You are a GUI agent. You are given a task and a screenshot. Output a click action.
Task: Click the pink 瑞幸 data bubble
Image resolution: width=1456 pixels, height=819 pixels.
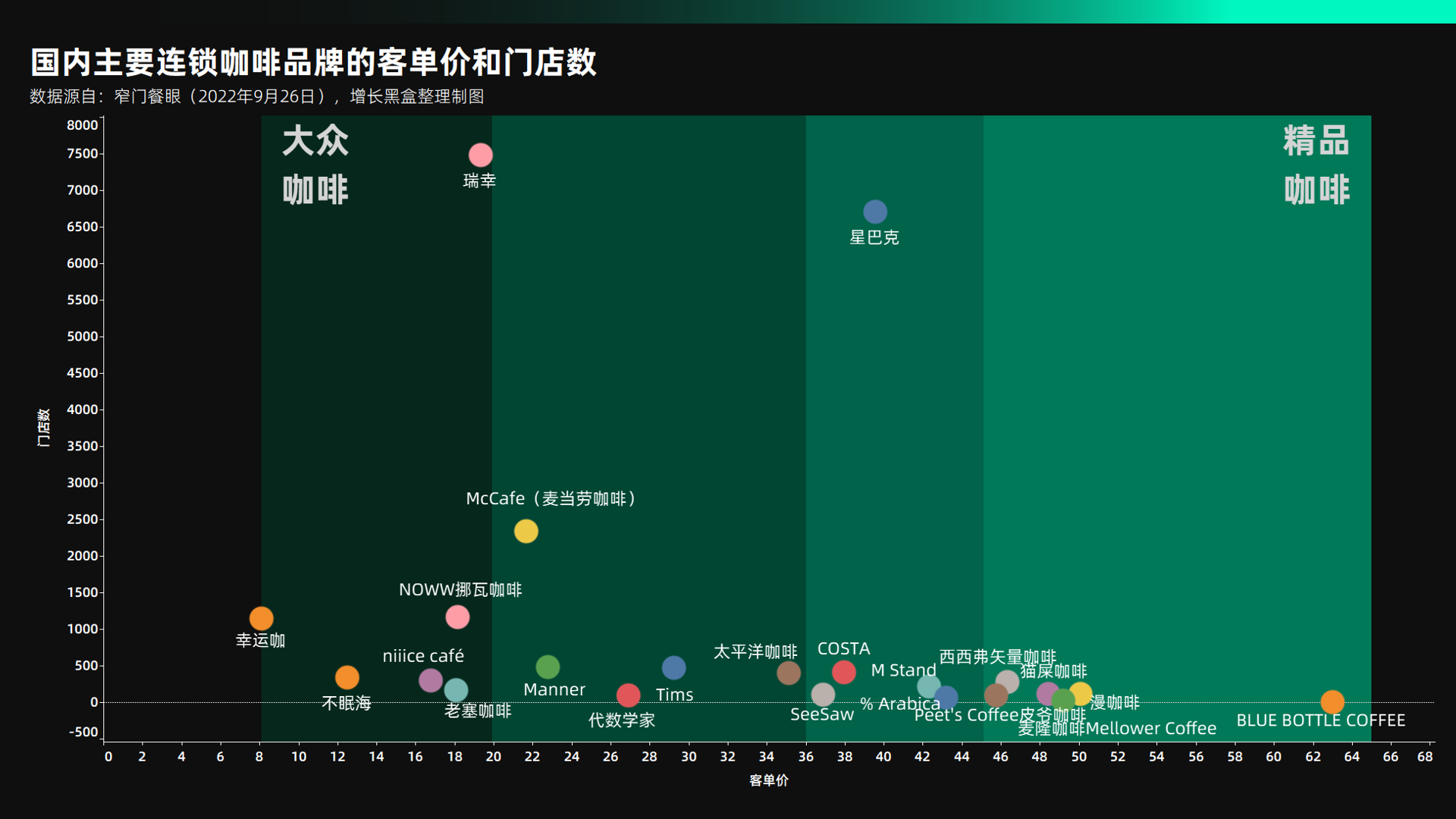tap(480, 155)
